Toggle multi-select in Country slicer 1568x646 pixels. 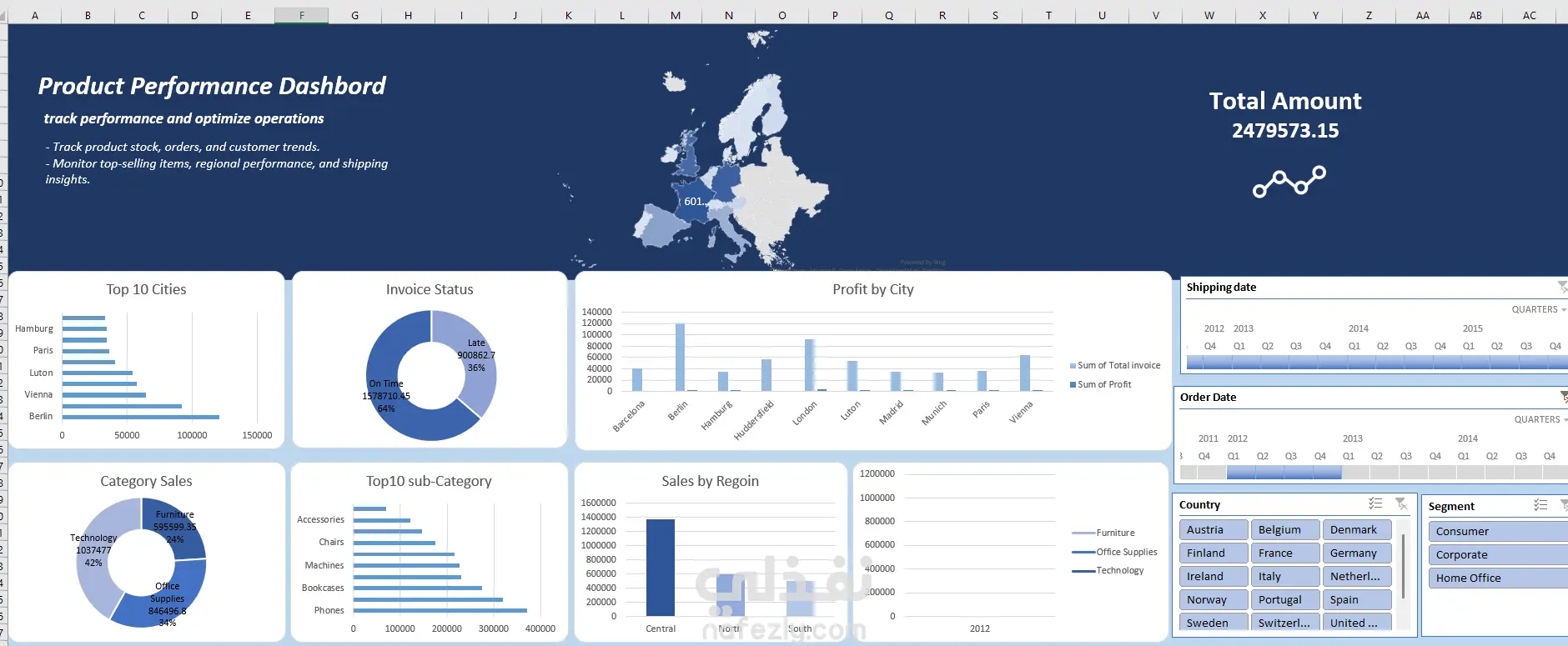[x=1375, y=503]
